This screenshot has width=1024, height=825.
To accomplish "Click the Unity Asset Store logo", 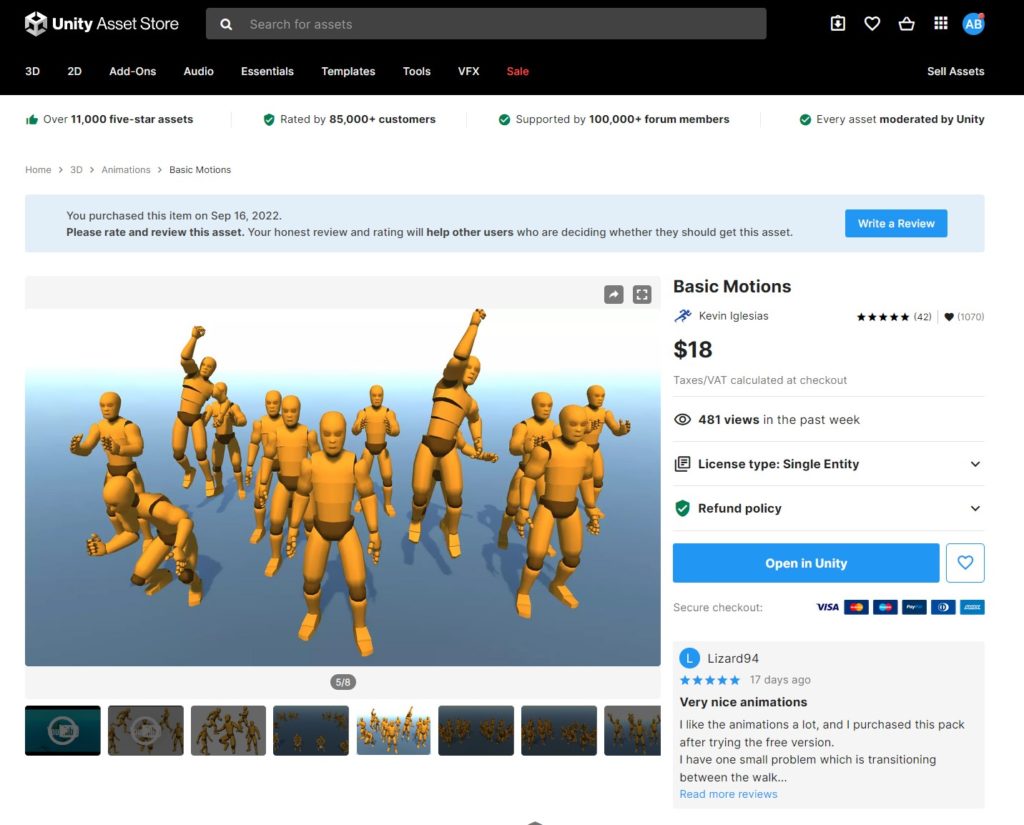I will click(x=102, y=24).
